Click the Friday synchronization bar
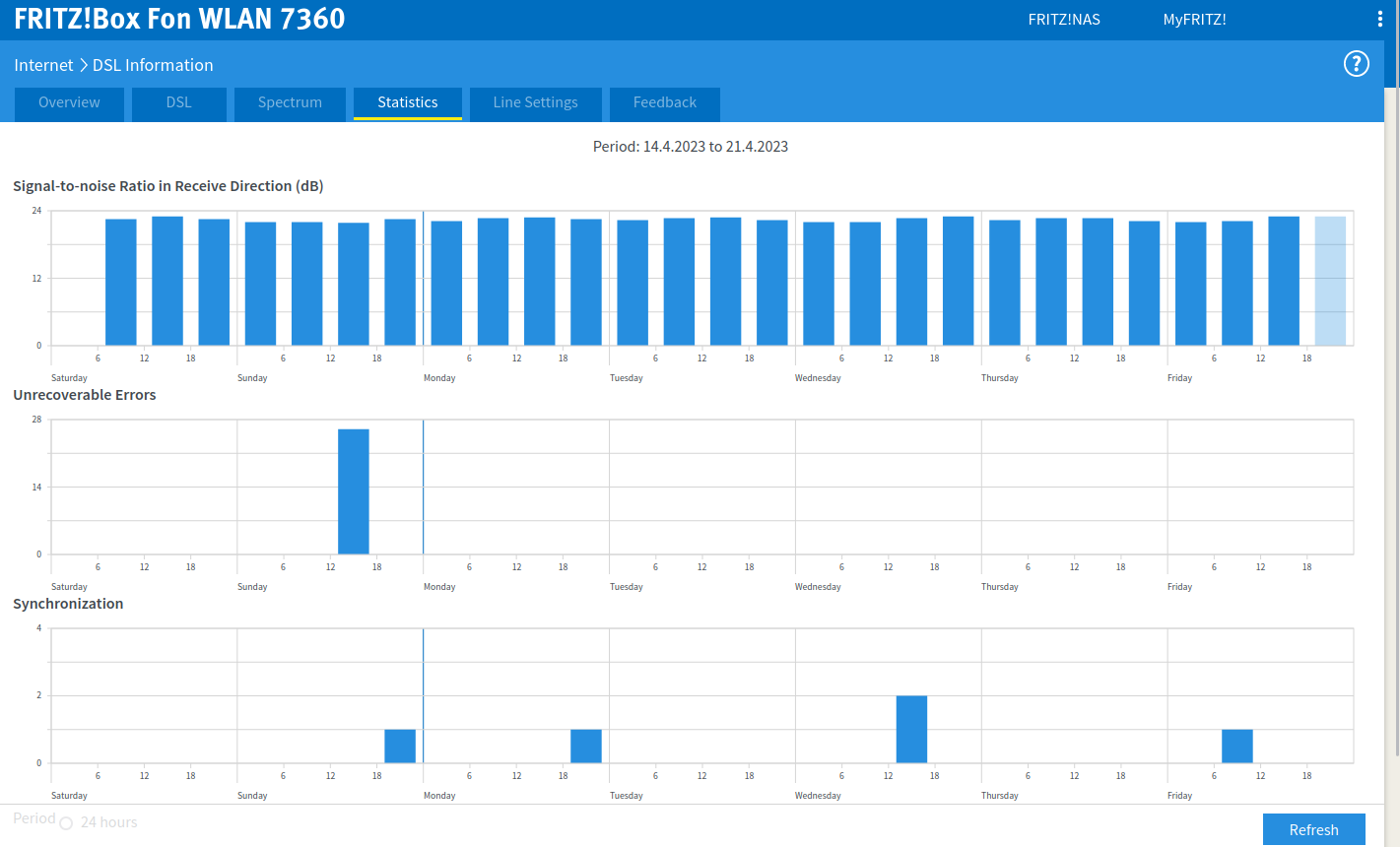1400x847 pixels. [1236, 746]
